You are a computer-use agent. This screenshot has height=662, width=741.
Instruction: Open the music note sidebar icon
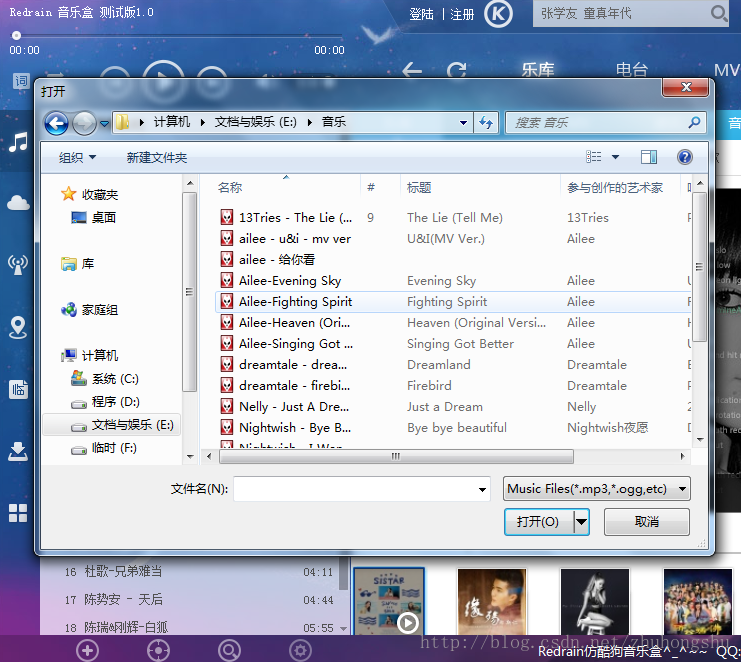point(18,142)
